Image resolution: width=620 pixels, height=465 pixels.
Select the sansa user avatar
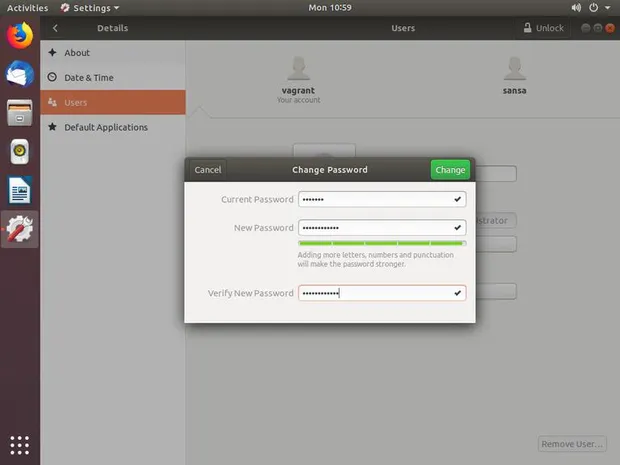[514, 68]
